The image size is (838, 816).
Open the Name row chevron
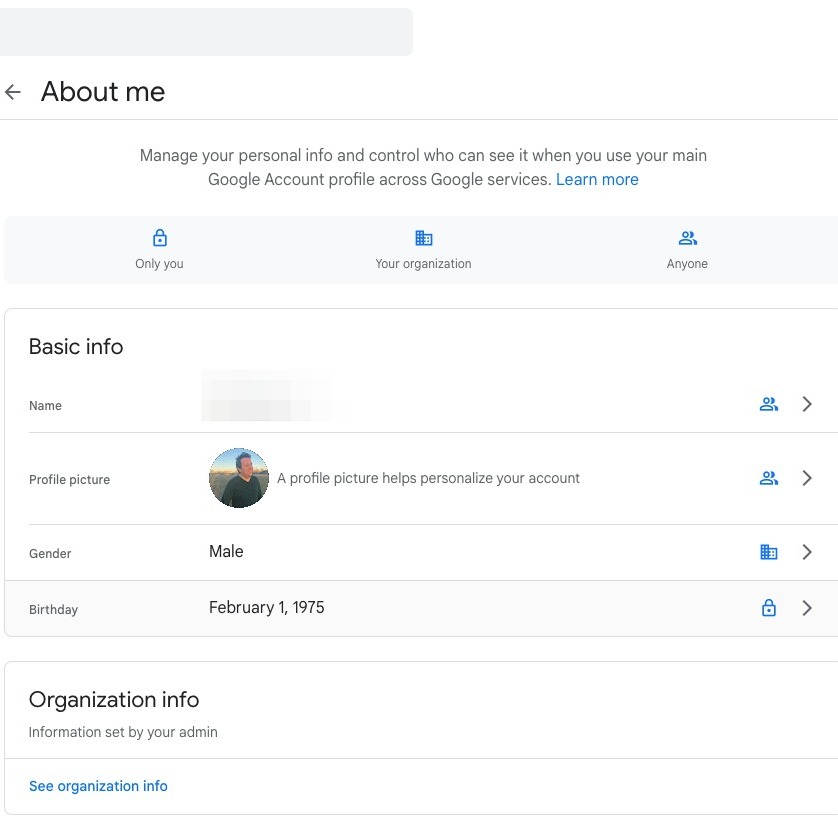point(807,405)
